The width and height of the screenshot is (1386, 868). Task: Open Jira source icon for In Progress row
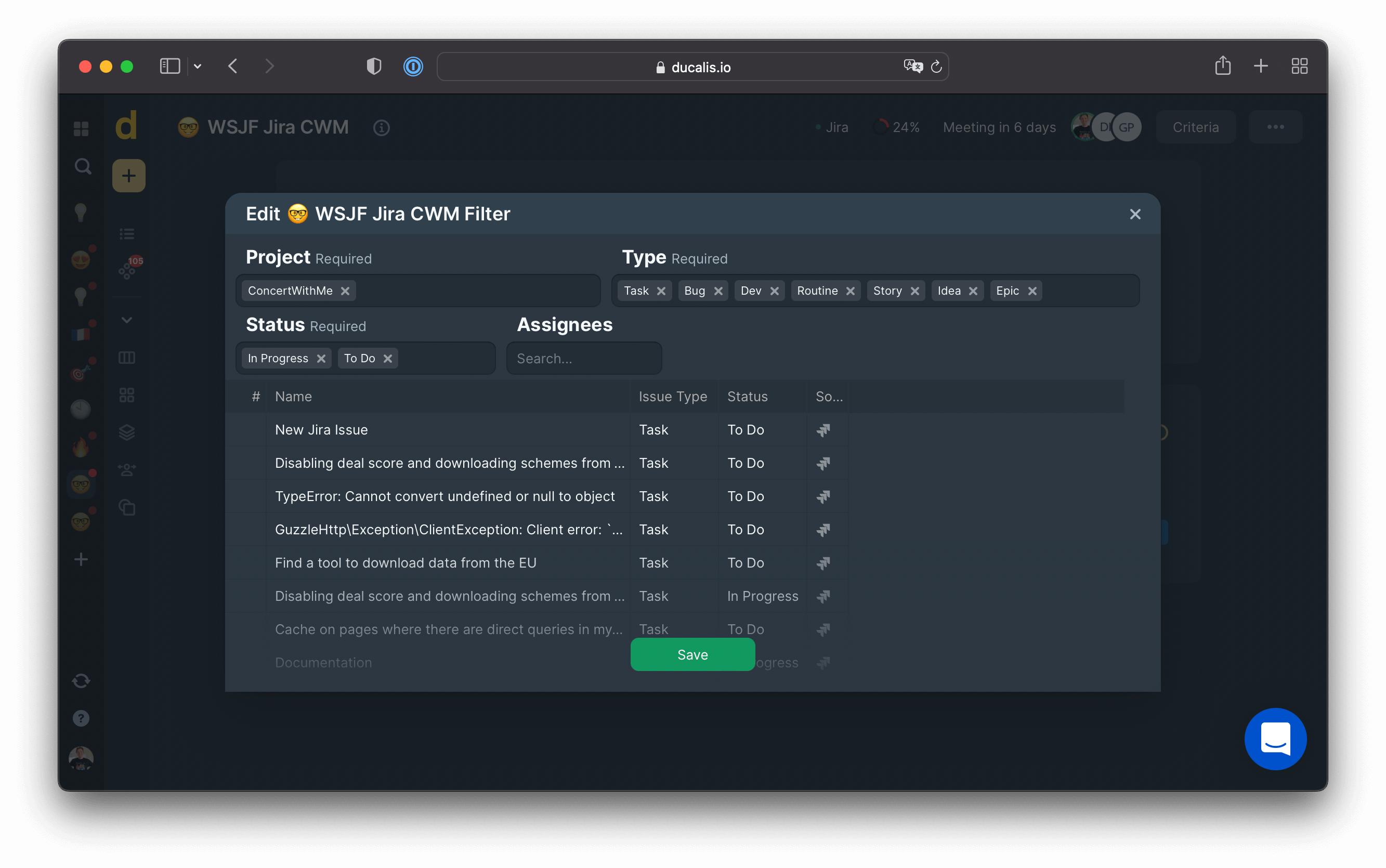coord(823,597)
